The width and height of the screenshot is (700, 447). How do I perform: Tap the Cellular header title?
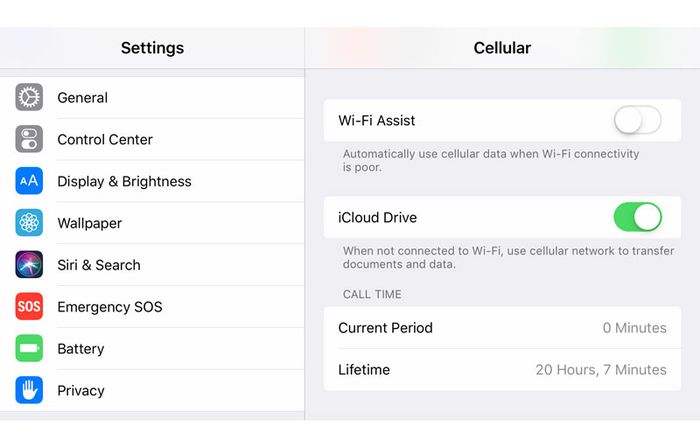coord(502,48)
